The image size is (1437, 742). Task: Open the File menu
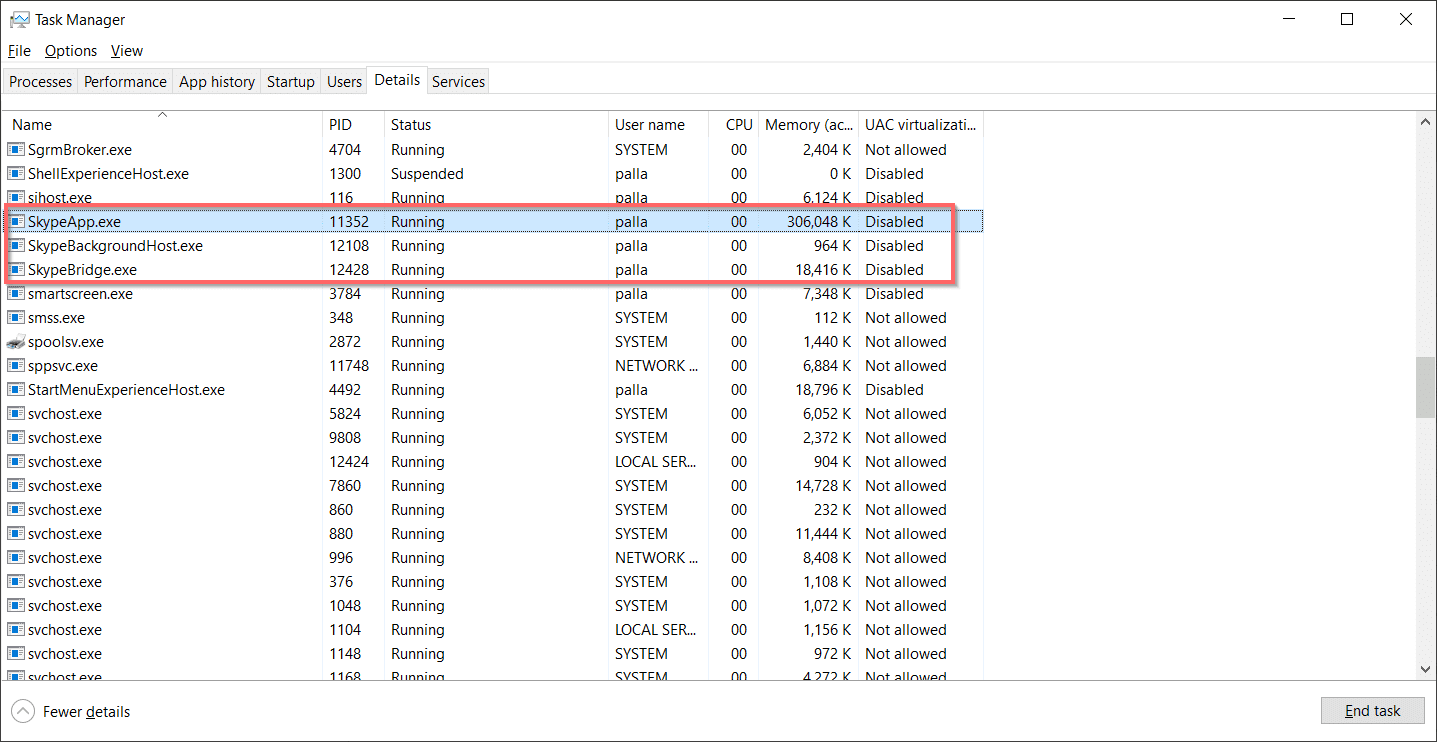click(x=19, y=51)
